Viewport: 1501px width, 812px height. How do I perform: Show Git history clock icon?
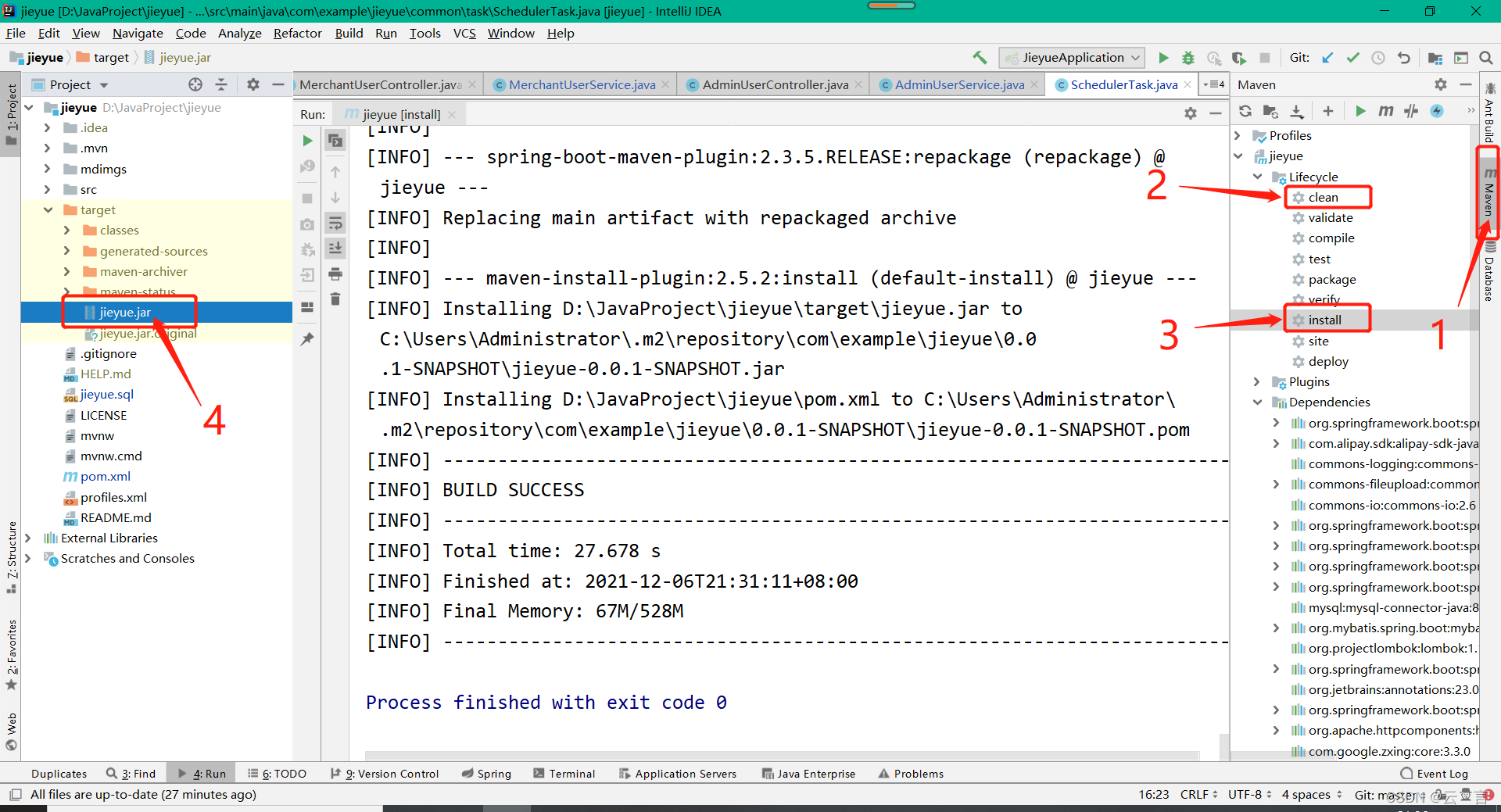pyautogui.click(x=1378, y=58)
